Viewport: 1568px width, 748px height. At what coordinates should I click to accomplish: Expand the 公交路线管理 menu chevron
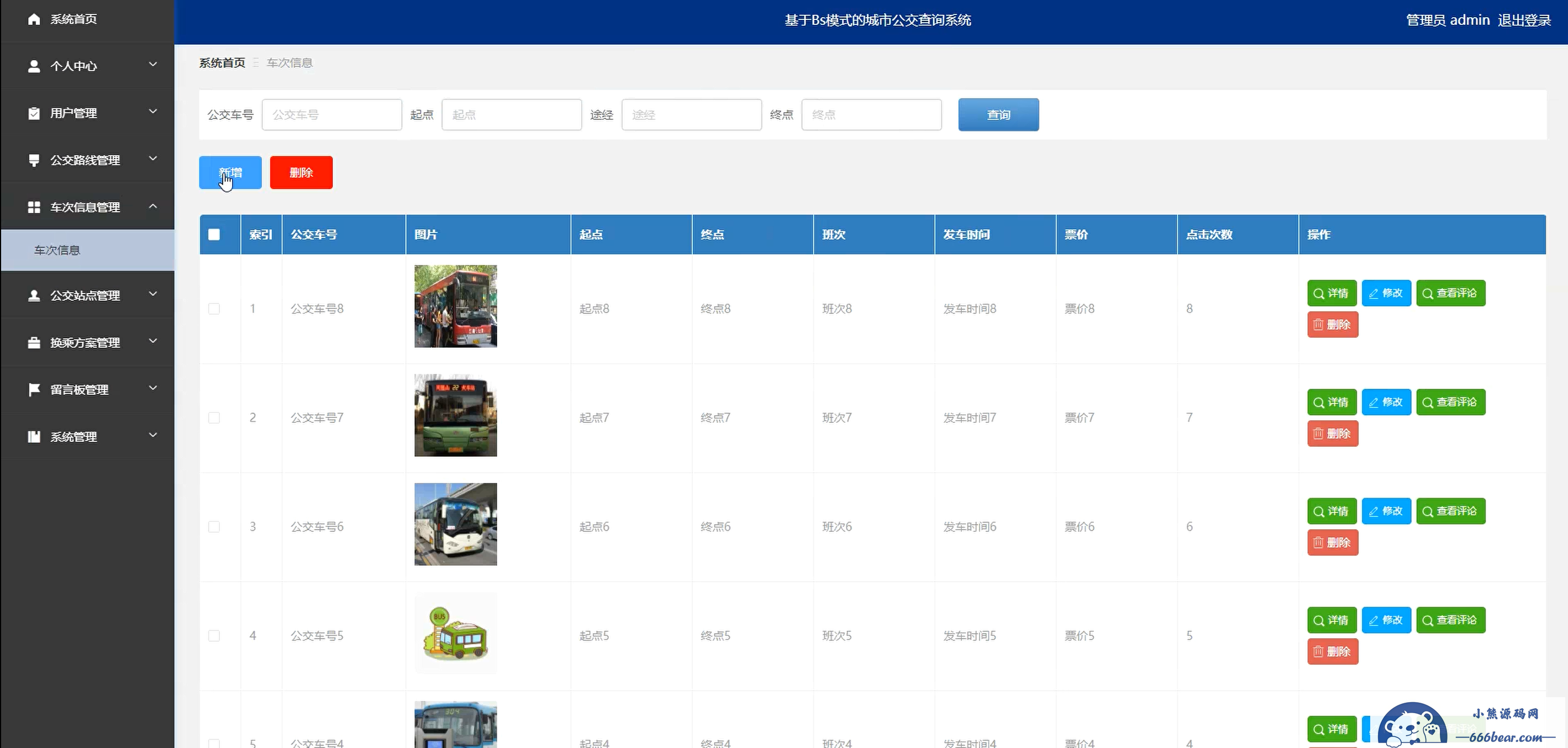coord(153,158)
